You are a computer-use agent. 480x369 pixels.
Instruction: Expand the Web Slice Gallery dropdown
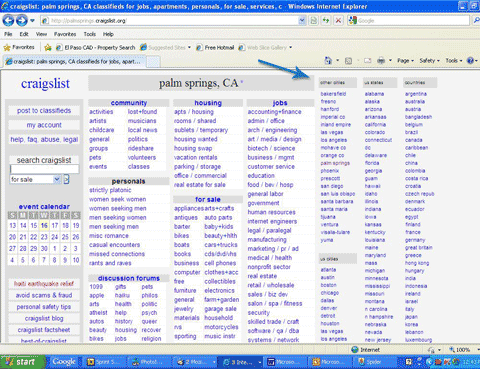(291, 47)
